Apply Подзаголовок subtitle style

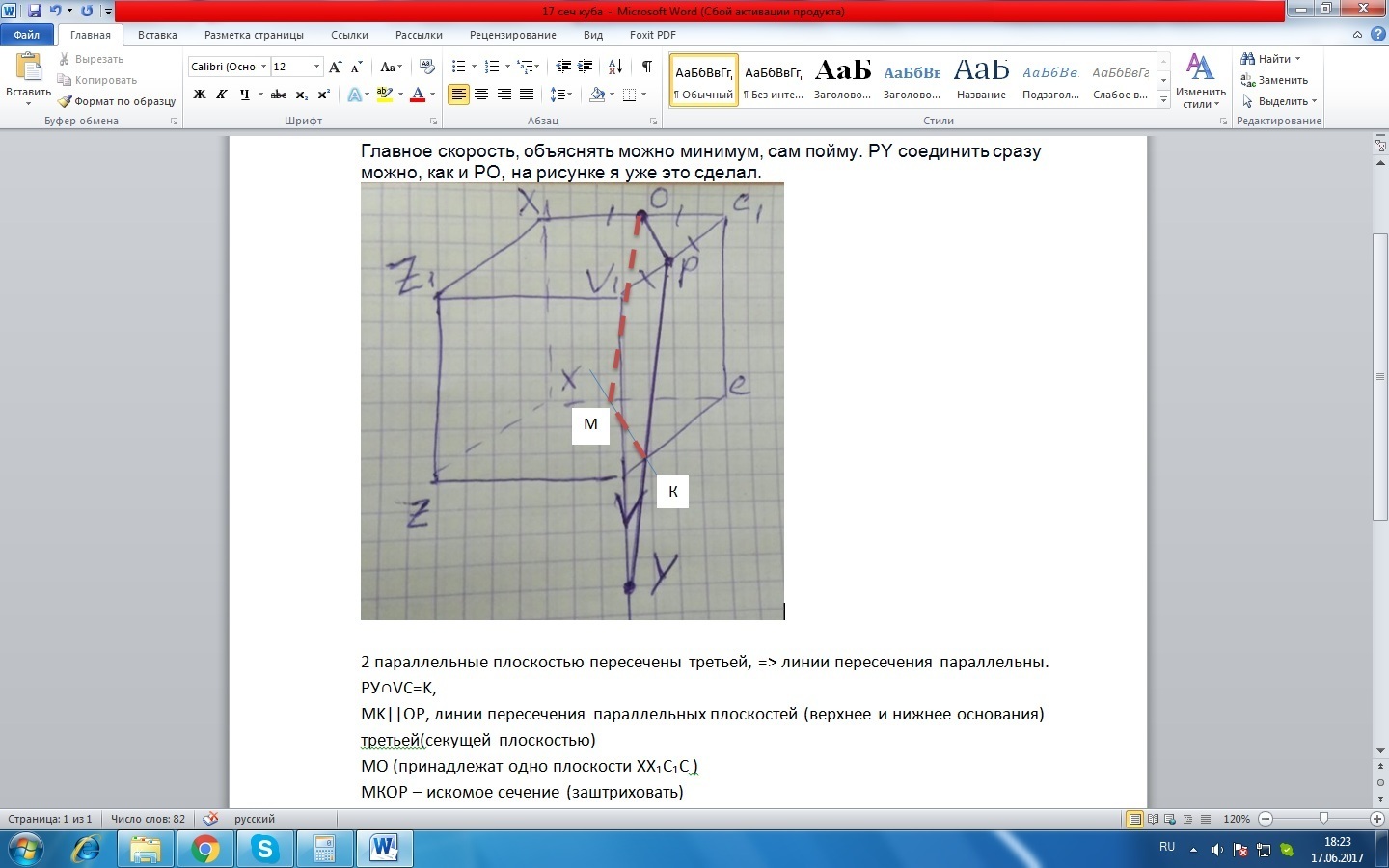coord(1050,80)
